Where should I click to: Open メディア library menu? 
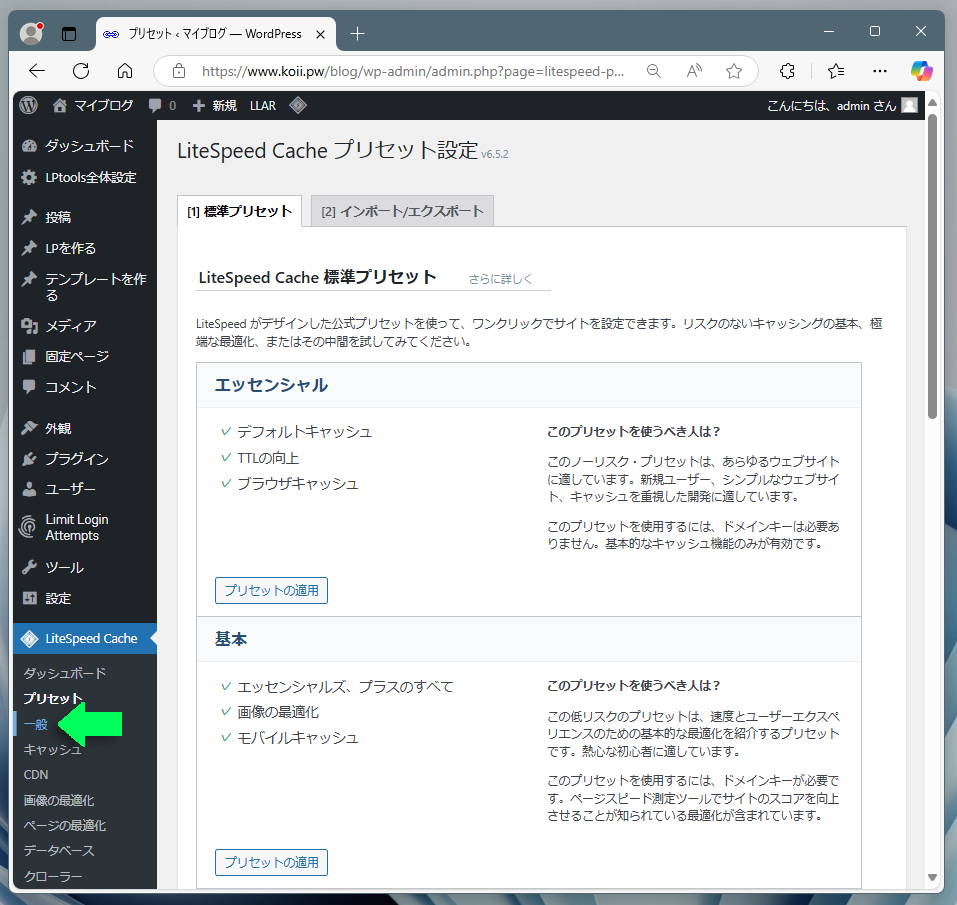(x=85, y=326)
